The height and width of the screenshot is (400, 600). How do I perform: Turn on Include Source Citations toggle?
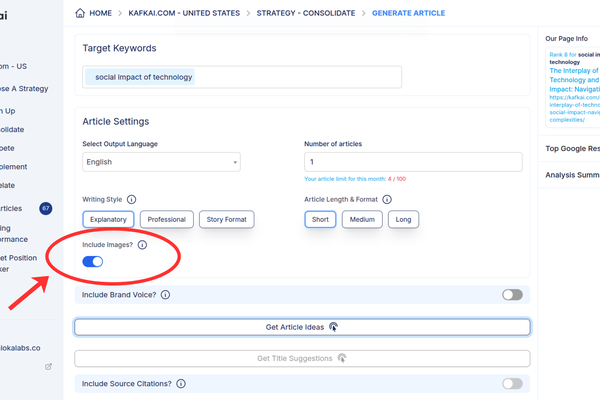[x=512, y=383]
